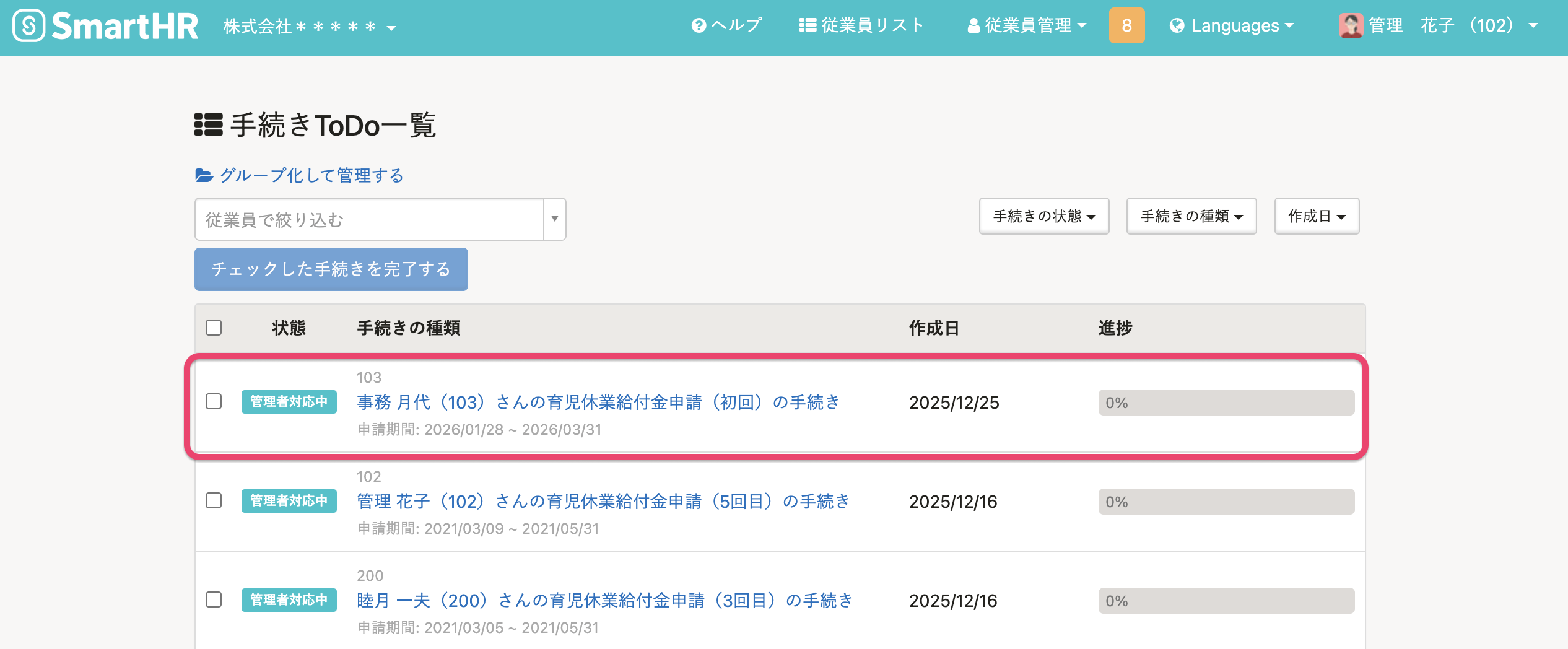Viewport: 1568px width, 649px height.
Task: Check the box for 事務 月代 (103) row
Action: [214, 402]
